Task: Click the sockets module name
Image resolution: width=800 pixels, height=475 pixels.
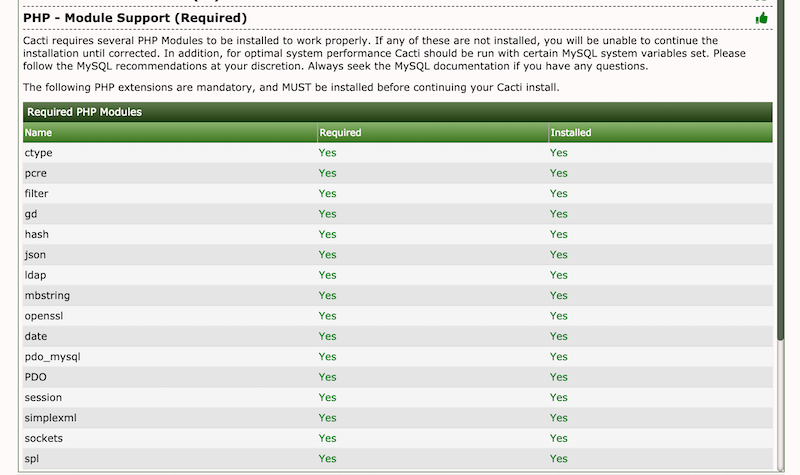Action: click(43, 438)
